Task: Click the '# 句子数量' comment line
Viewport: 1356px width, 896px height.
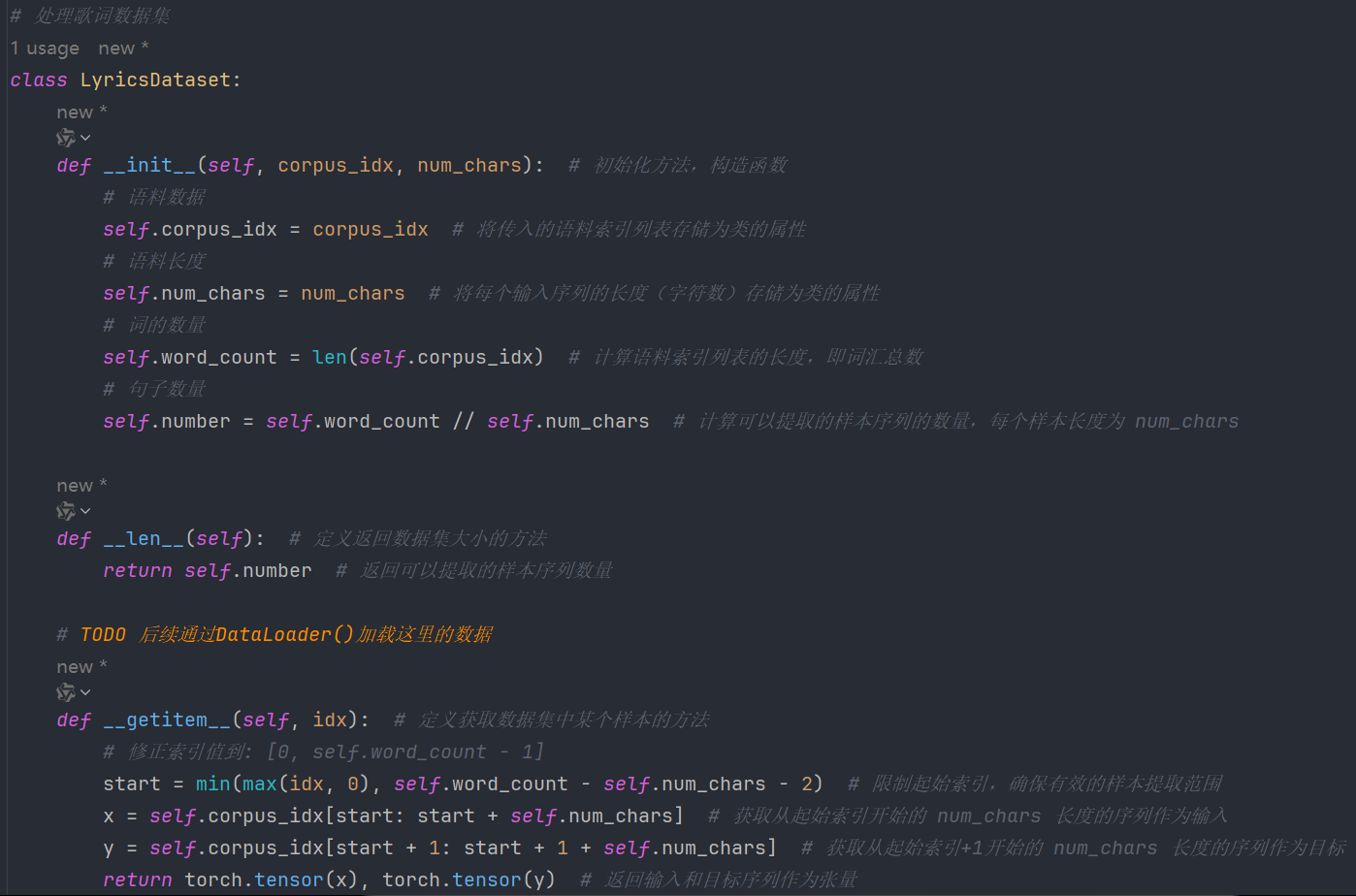Action: point(154,390)
